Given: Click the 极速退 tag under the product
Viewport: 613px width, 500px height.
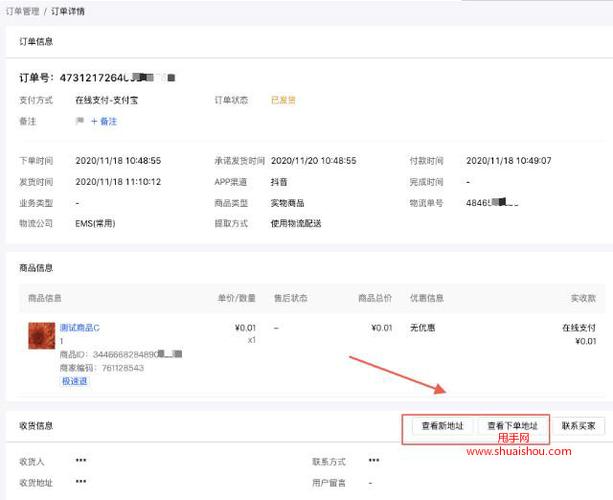Looking at the screenshot, I should pyautogui.click(x=74, y=381).
